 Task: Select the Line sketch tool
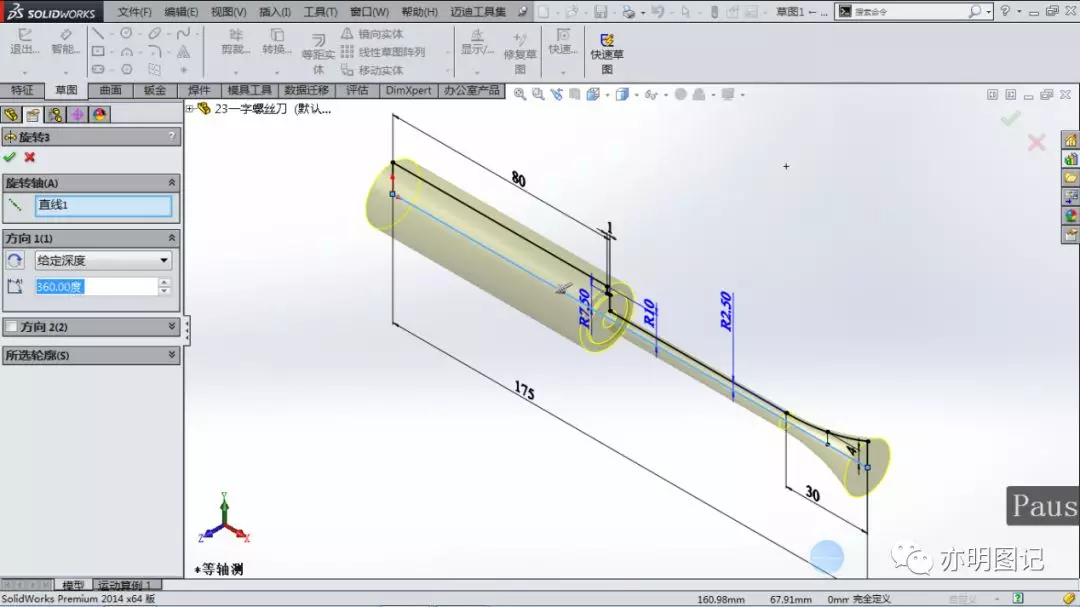[x=98, y=33]
